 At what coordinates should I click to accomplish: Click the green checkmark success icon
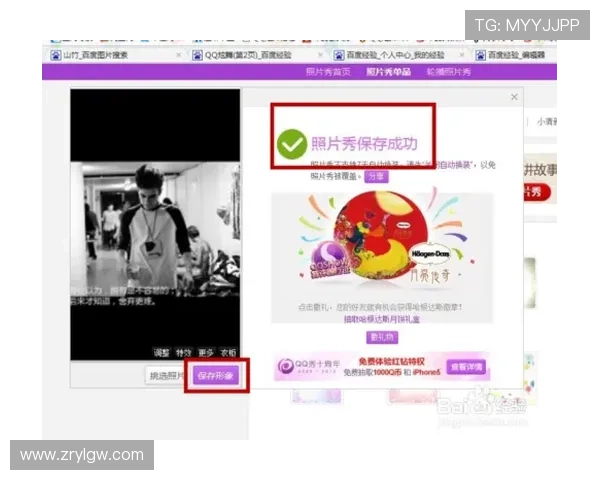pos(291,144)
